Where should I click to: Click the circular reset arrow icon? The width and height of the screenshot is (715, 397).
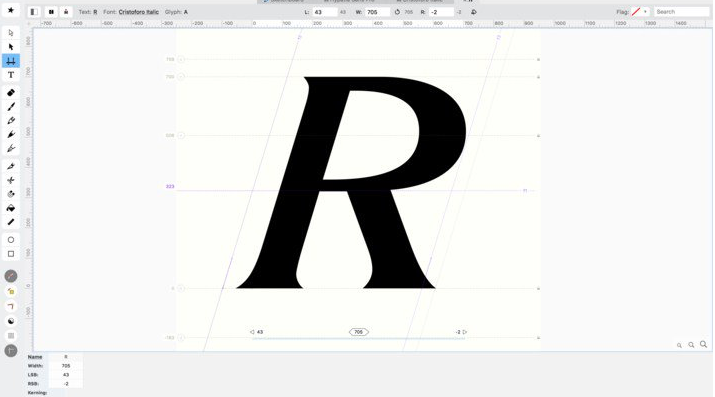(x=397, y=12)
